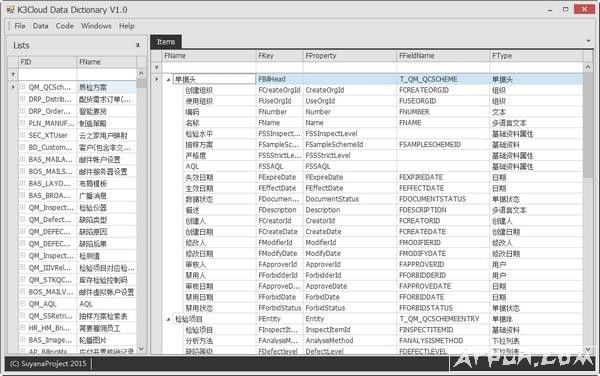Sort Items grid by FFieldName column header

pos(443,56)
